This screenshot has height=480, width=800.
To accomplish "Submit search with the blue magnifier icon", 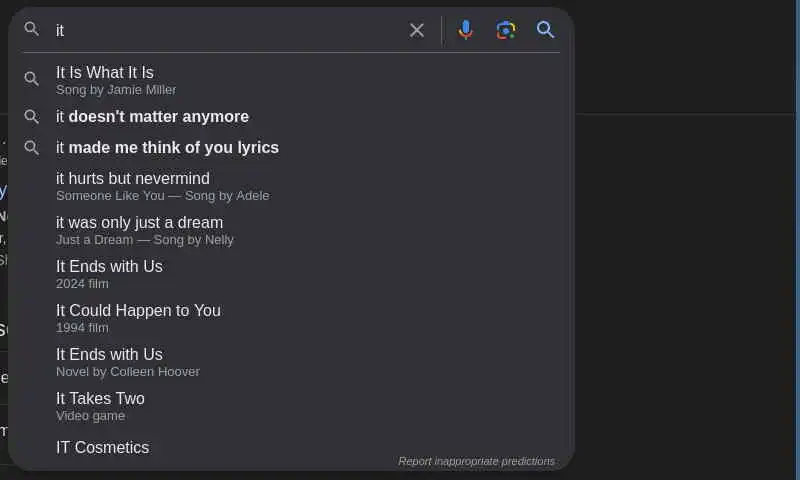I will point(545,30).
